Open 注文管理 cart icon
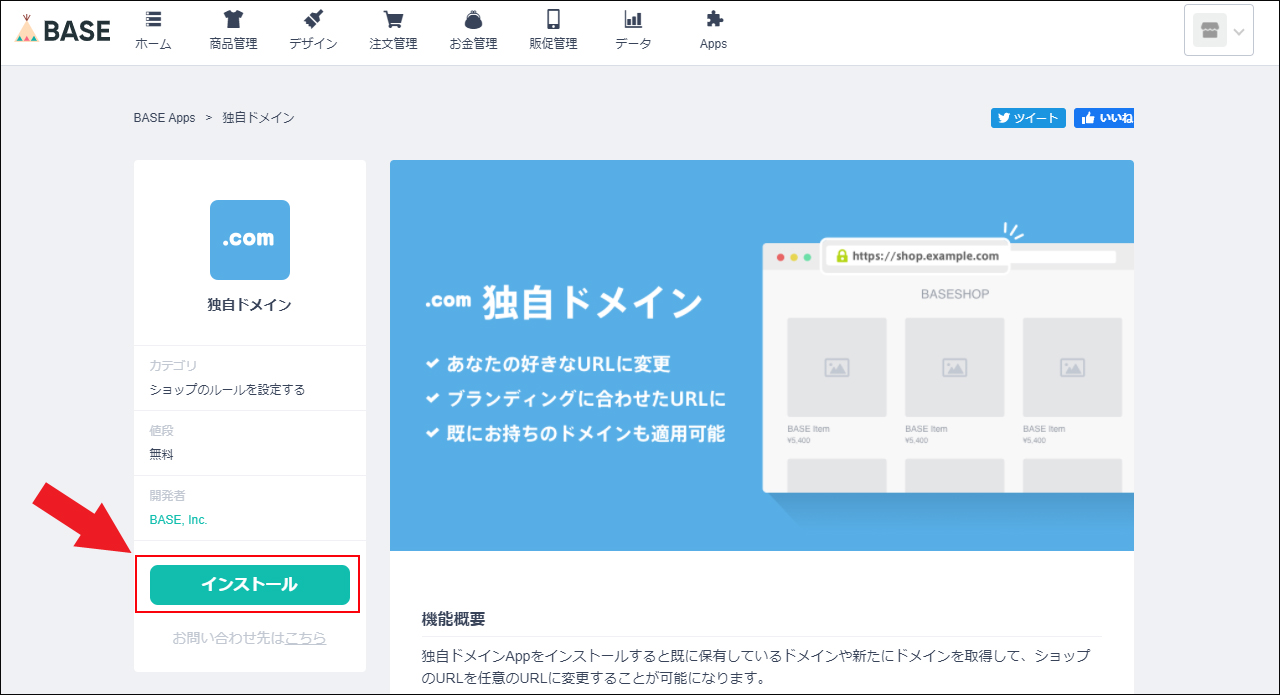The height and width of the screenshot is (695, 1280). coord(393,19)
